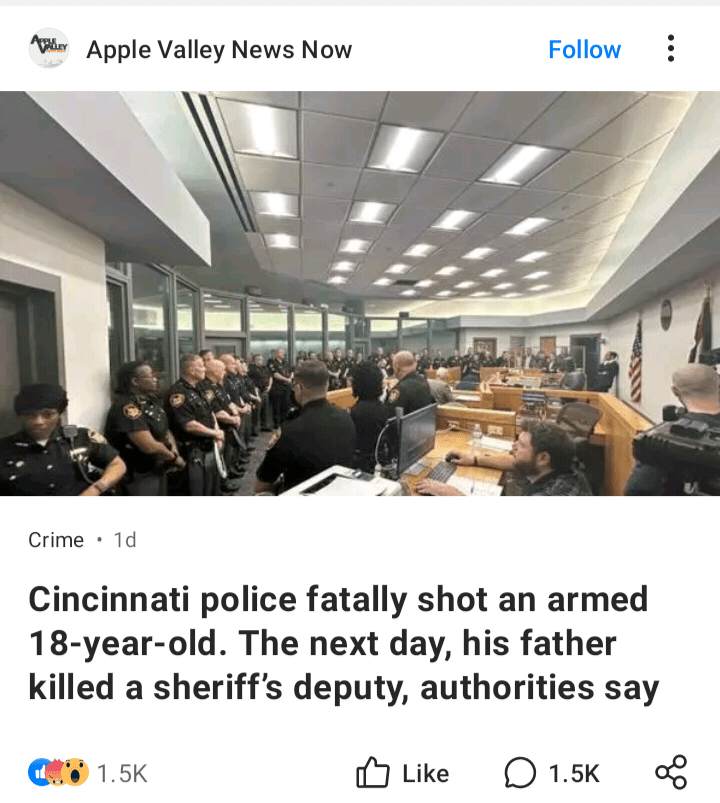This screenshot has width=720, height=803.
Task: View the 1.5K comments count
Action: coord(574,773)
